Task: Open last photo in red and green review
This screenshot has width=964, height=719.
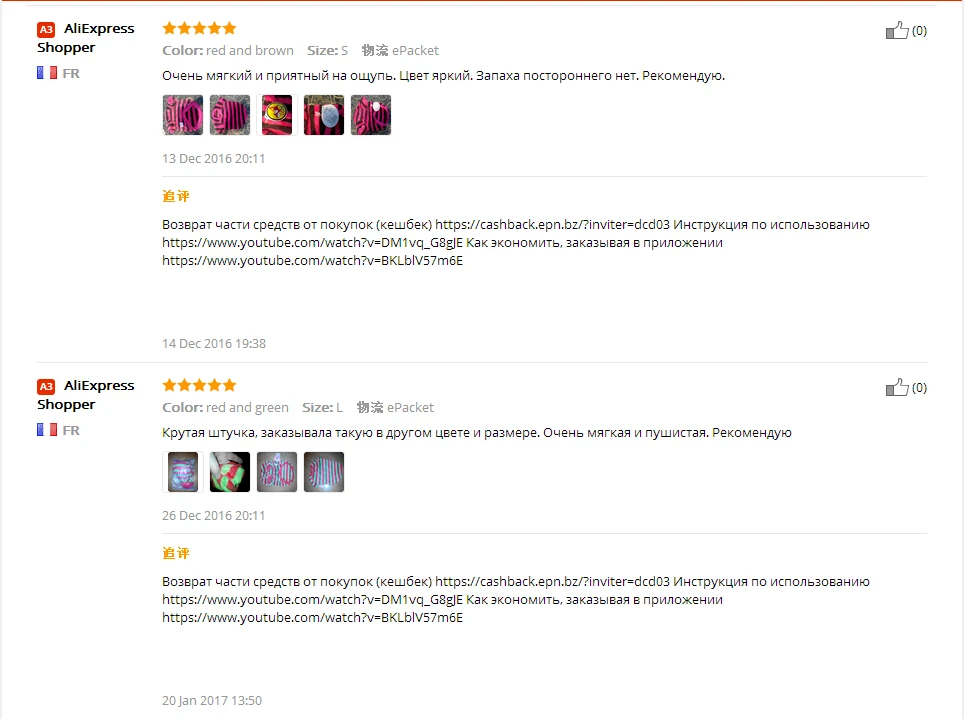Action: (324, 472)
